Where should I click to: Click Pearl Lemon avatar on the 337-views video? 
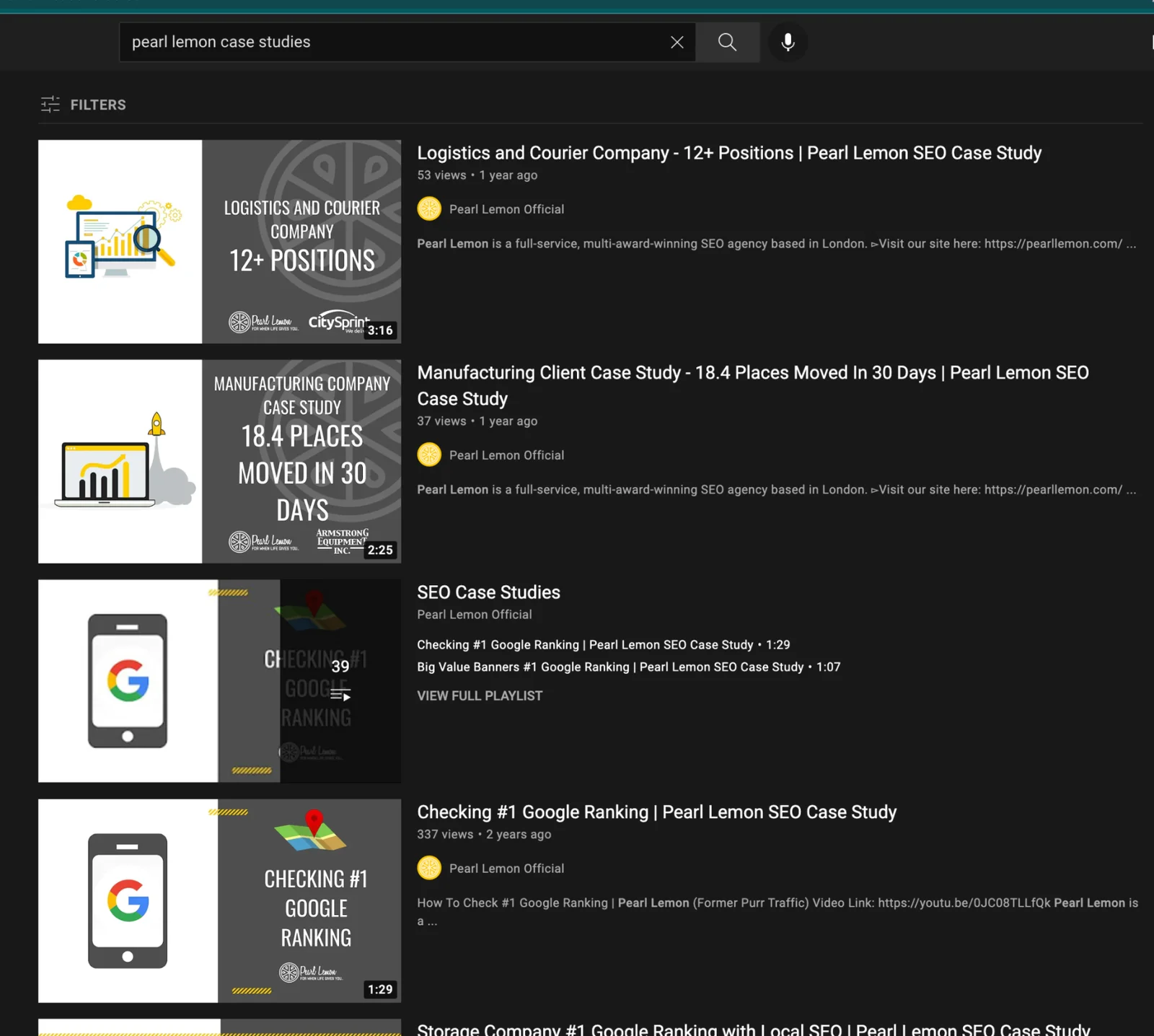coord(429,869)
